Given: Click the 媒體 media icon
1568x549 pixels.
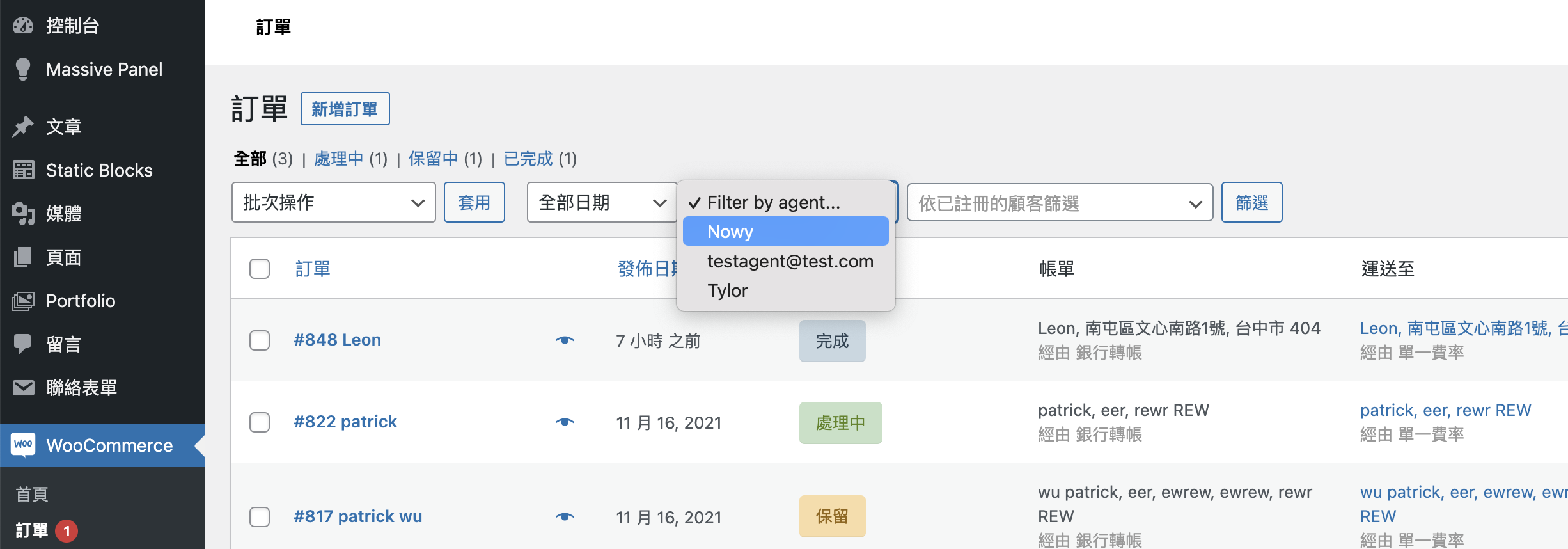Looking at the screenshot, I should 23,214.
